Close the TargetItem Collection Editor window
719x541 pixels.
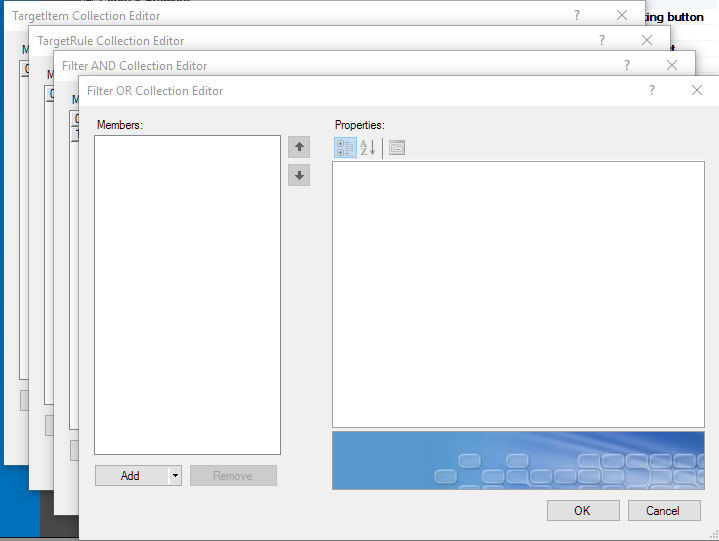tap(622, 15)
